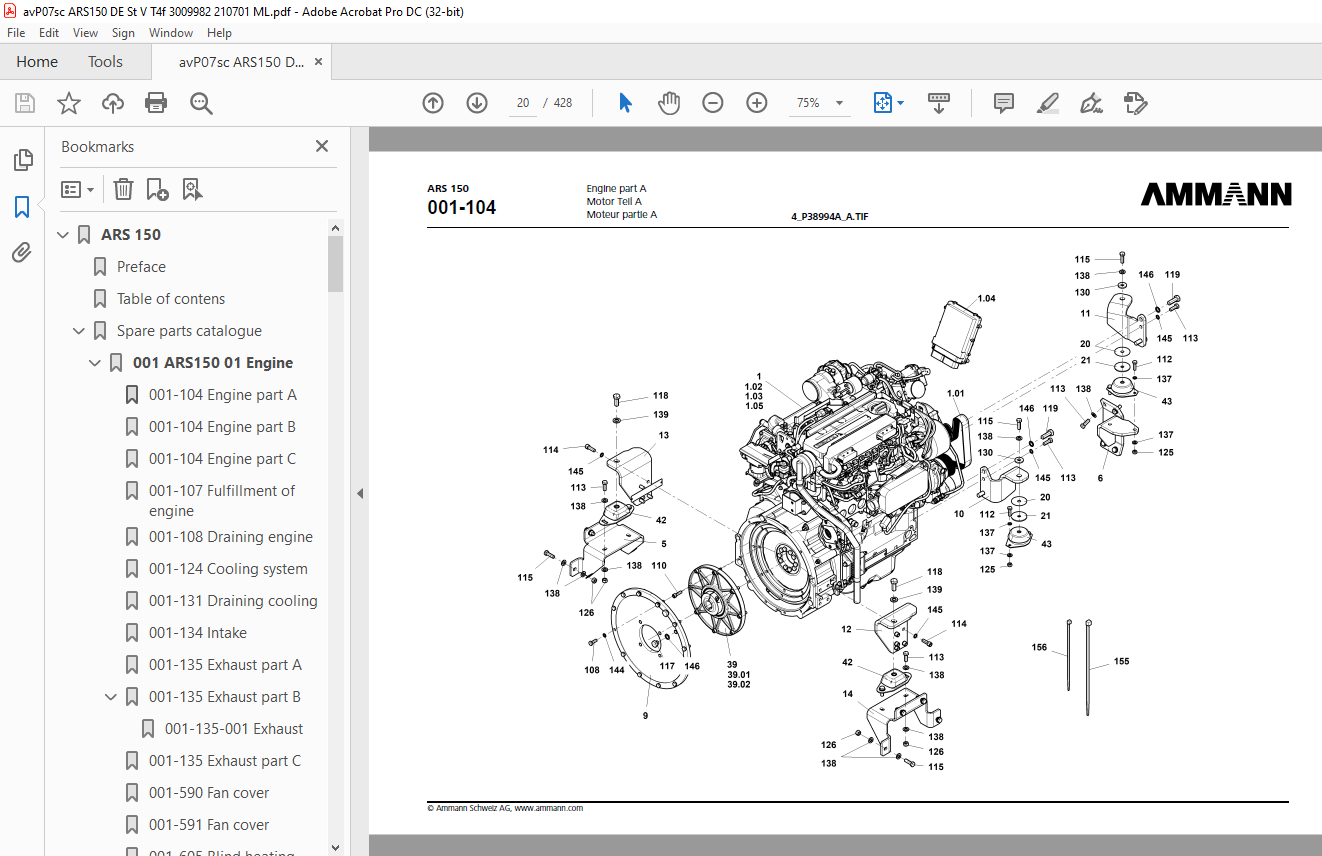Open 001-104 Engine part B bookmark
This screenshot has width=1322, height=856.
pos(222,427)
